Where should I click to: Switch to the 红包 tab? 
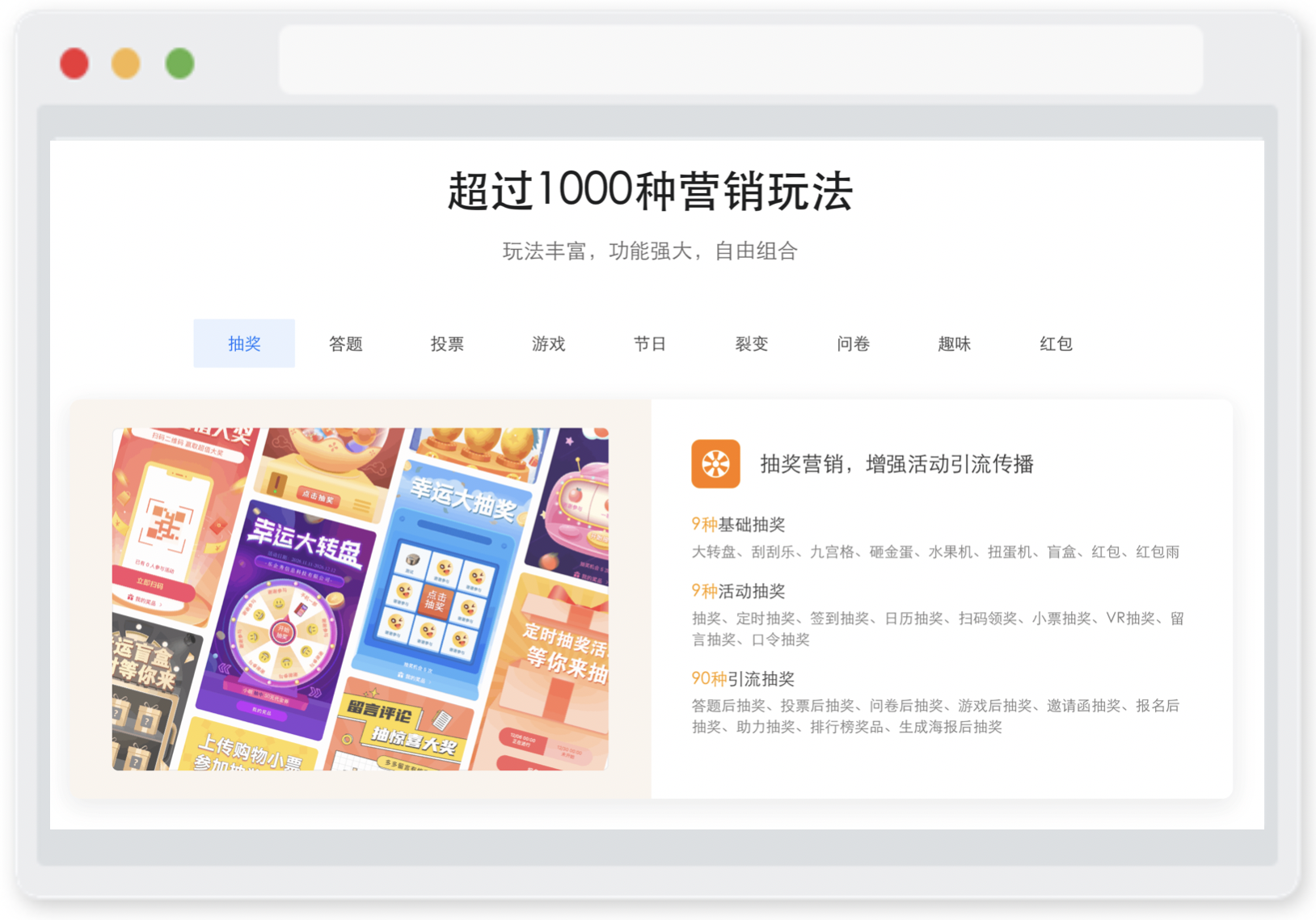(x=1056, y=344)
